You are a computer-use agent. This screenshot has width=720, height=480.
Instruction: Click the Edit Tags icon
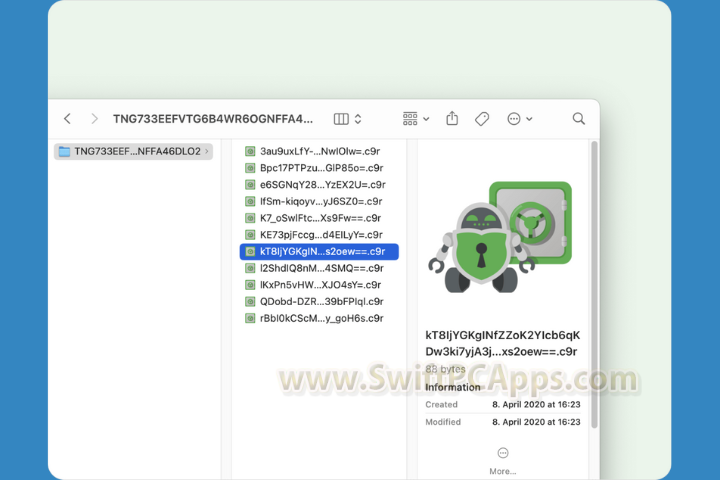[482, 119]
